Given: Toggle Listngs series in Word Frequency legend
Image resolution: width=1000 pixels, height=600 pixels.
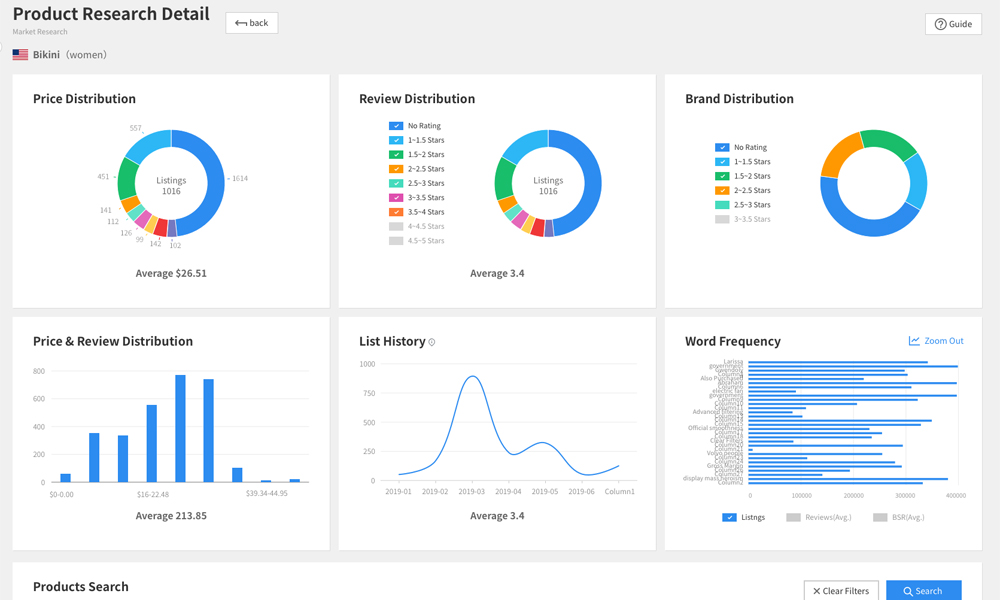Looking at the screenshot, I should [729, 517].
